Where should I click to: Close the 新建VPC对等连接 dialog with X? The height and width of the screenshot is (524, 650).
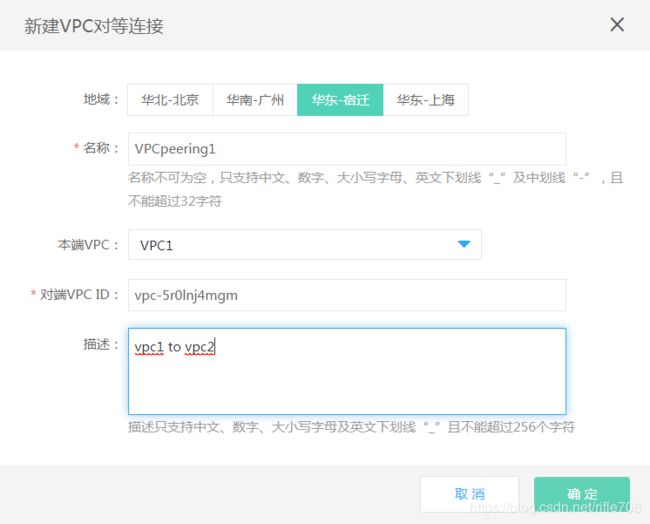click(617, 25)
